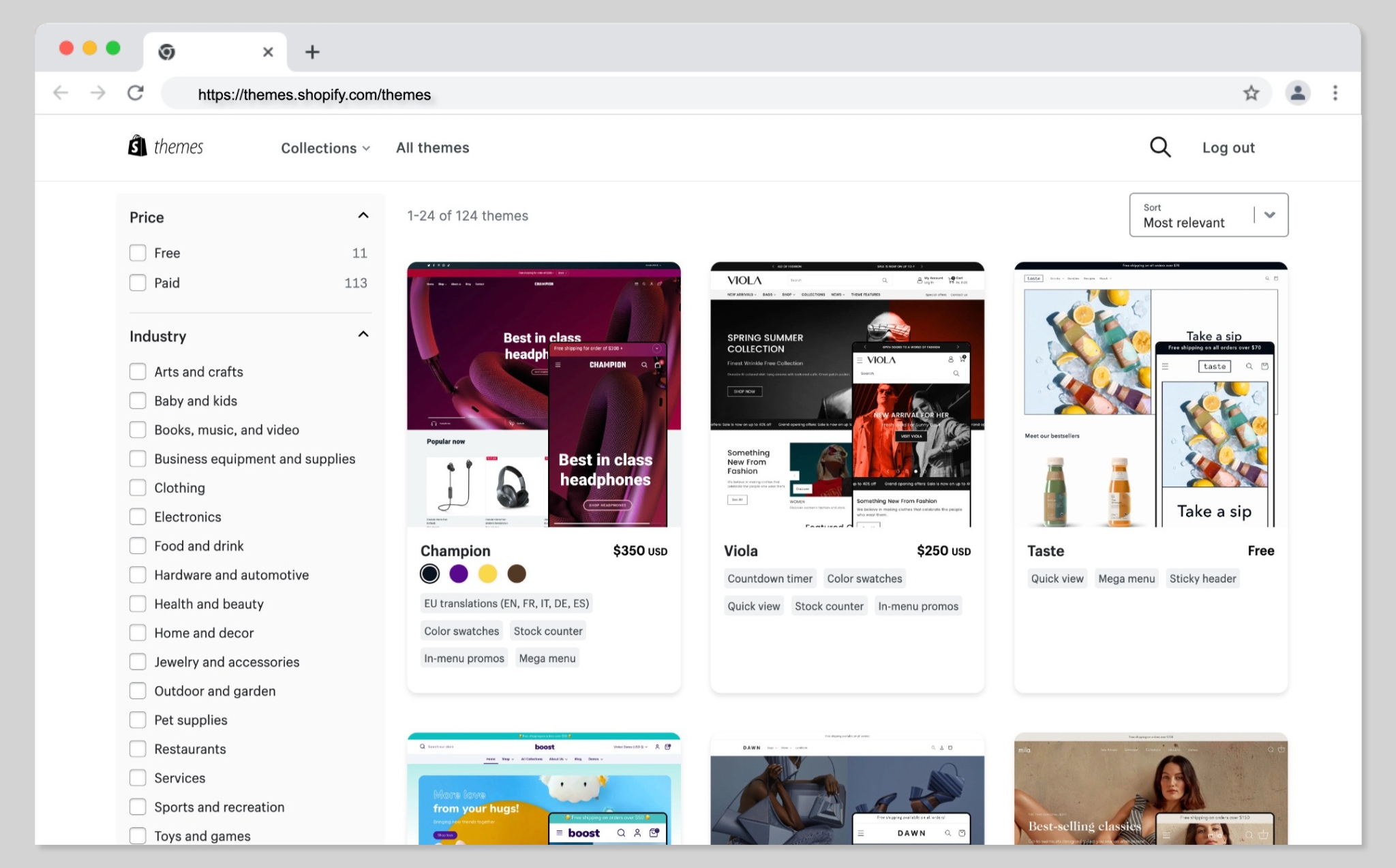Bookmark the page with the star icon
Viewport: 1396px width, 868px height.
coord(1251,93)
